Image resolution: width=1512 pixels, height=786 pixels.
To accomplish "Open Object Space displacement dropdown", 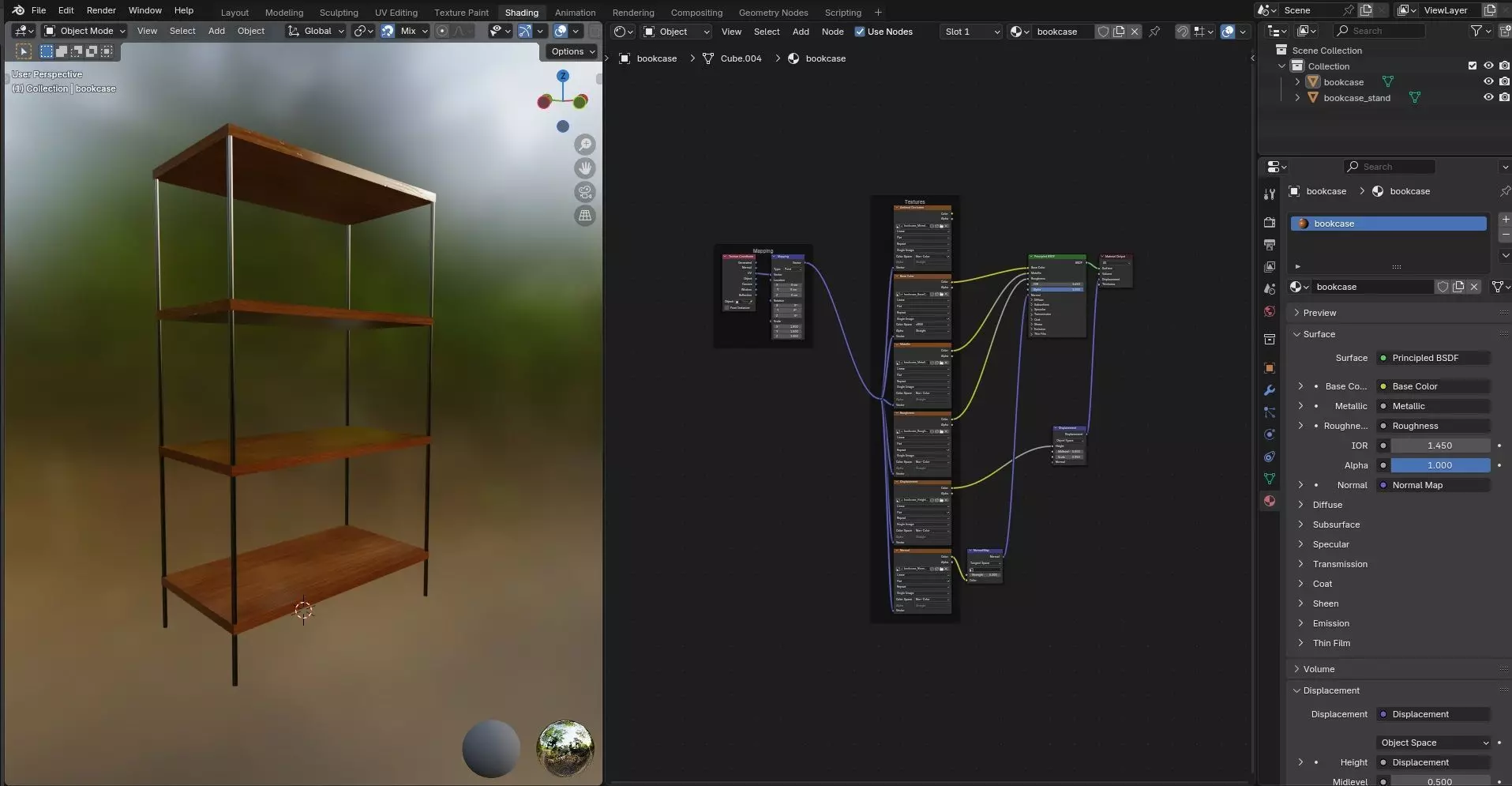I will [x=1434, y=743].
